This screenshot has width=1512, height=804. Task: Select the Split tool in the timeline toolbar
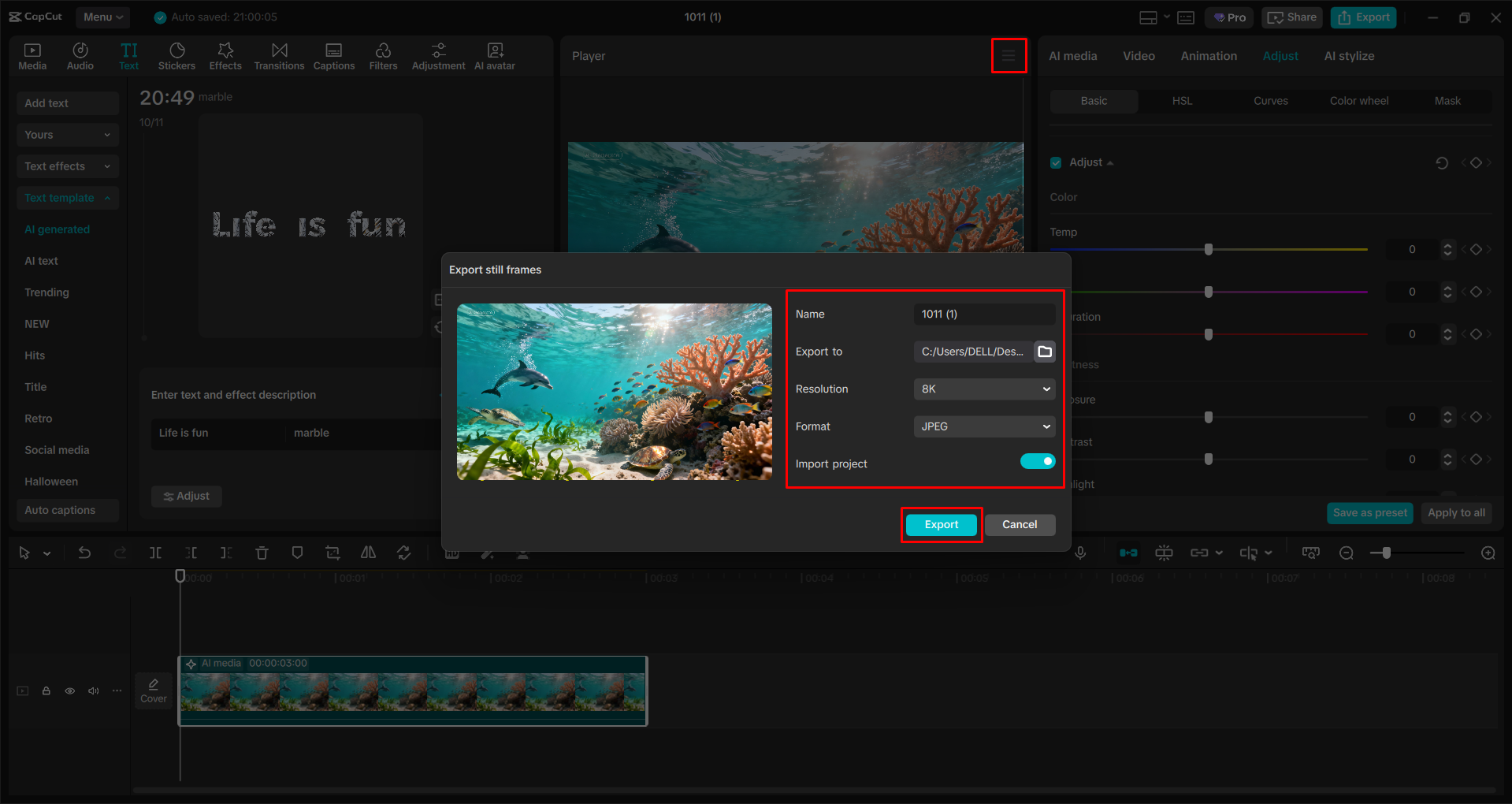point(155,553)
